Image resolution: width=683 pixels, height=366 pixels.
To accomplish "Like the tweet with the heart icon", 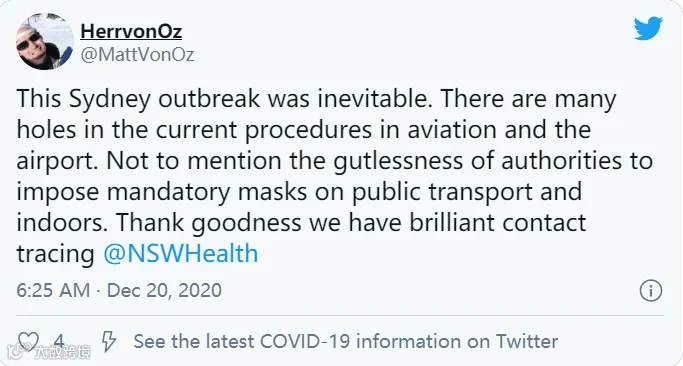I will [28, 342].
